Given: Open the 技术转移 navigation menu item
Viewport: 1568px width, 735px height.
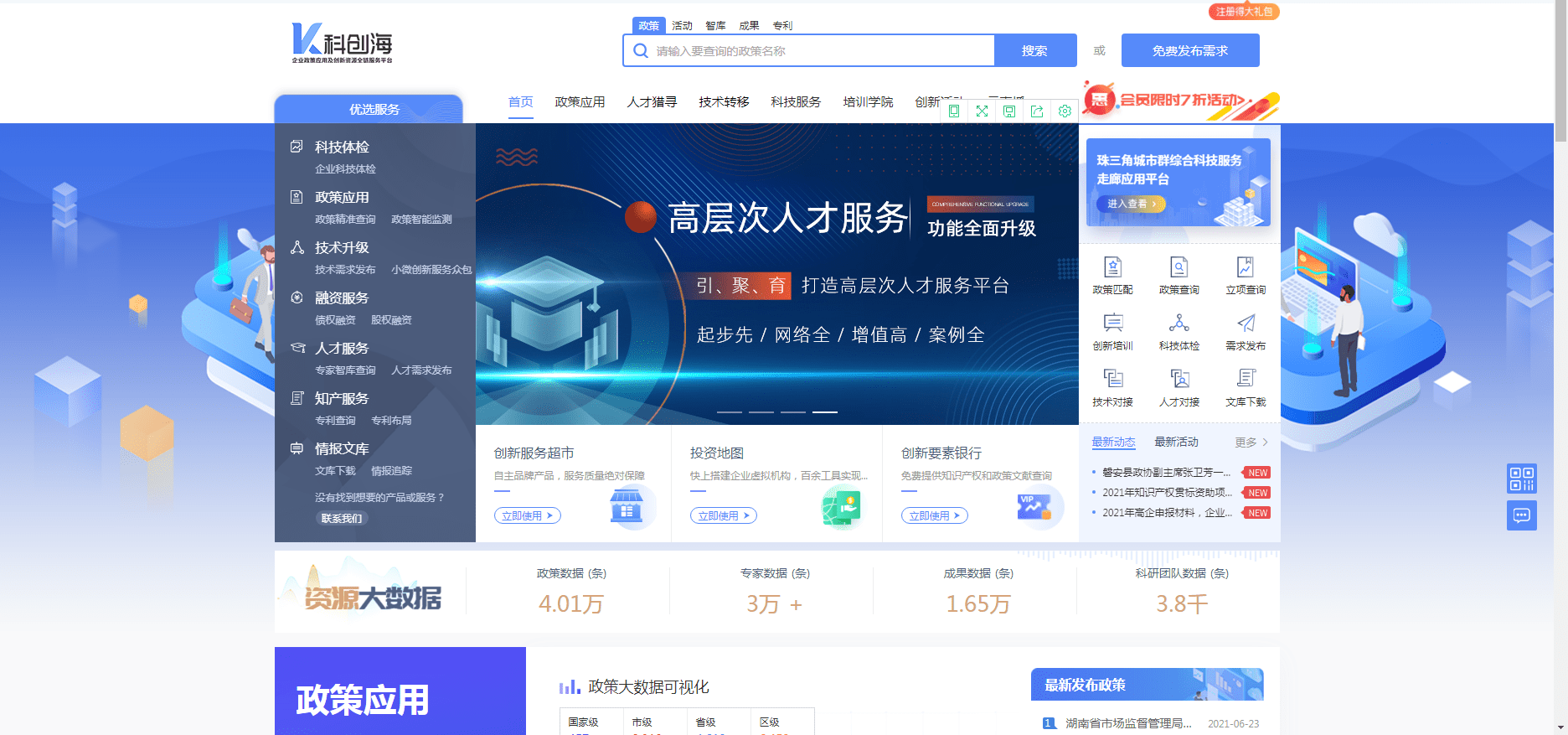Looking at the screenshot, I should pos(724,102).
